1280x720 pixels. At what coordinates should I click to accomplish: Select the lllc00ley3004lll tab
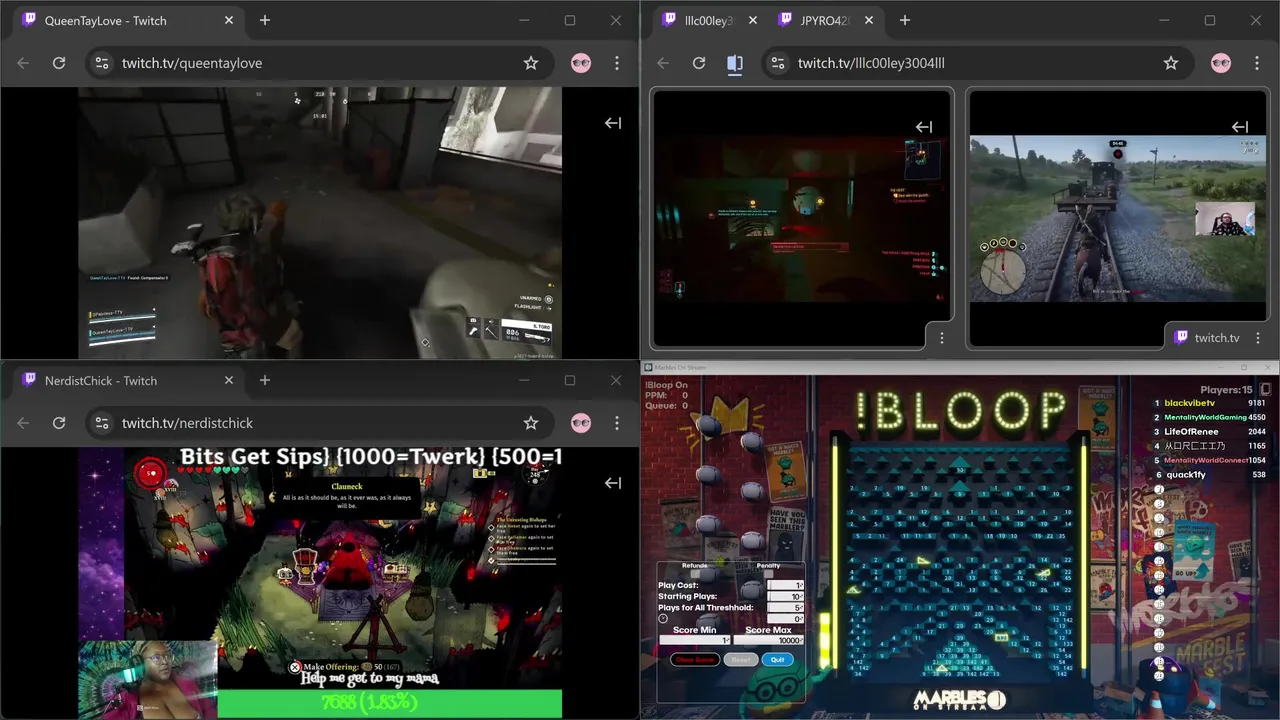[708, 20]
